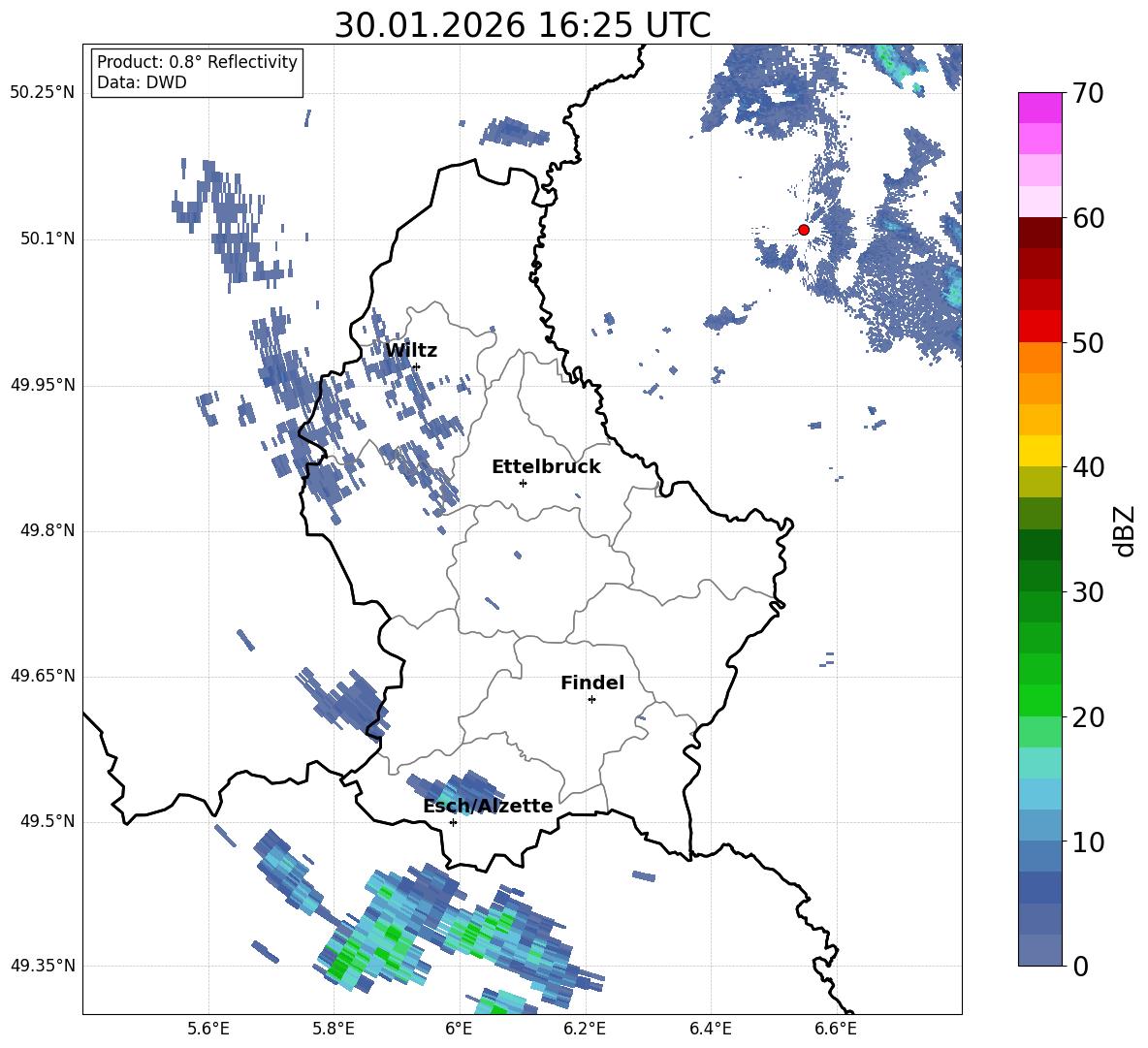Click the 6.4°E longitude label
This screenshot has width=1148, height=1048.
(710, 1030)
